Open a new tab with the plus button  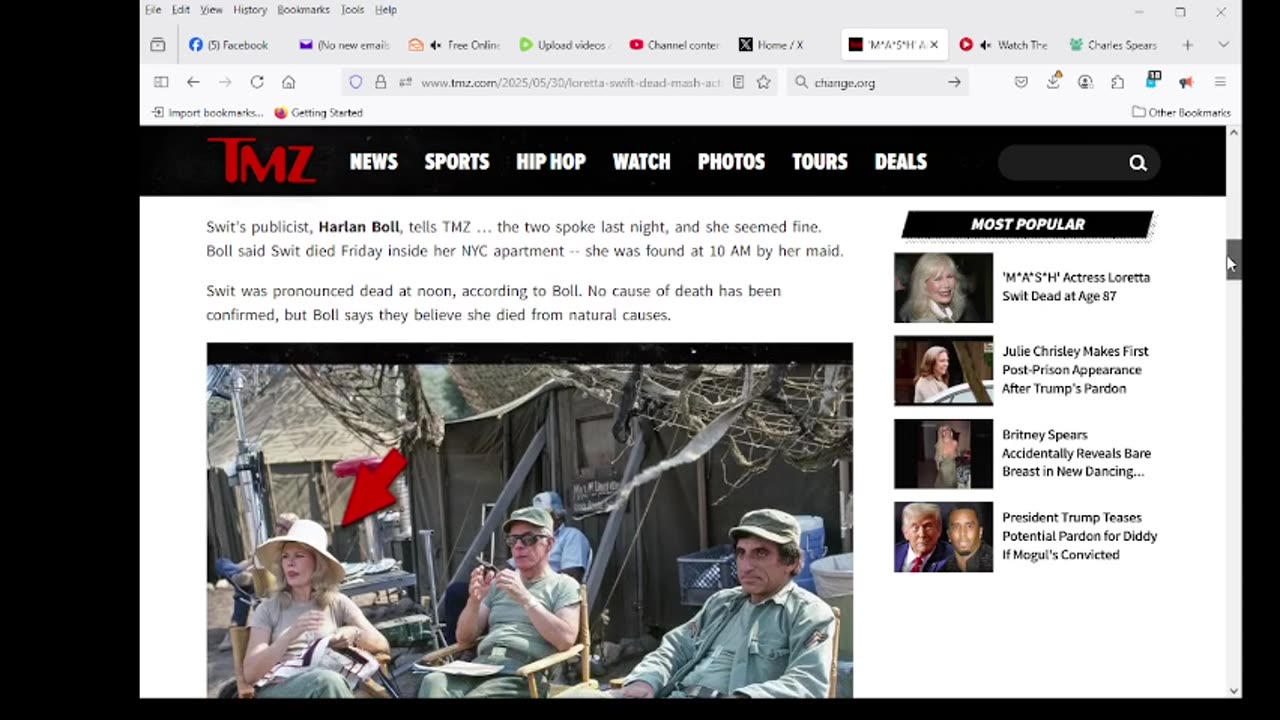click(x=1187, y=45)
